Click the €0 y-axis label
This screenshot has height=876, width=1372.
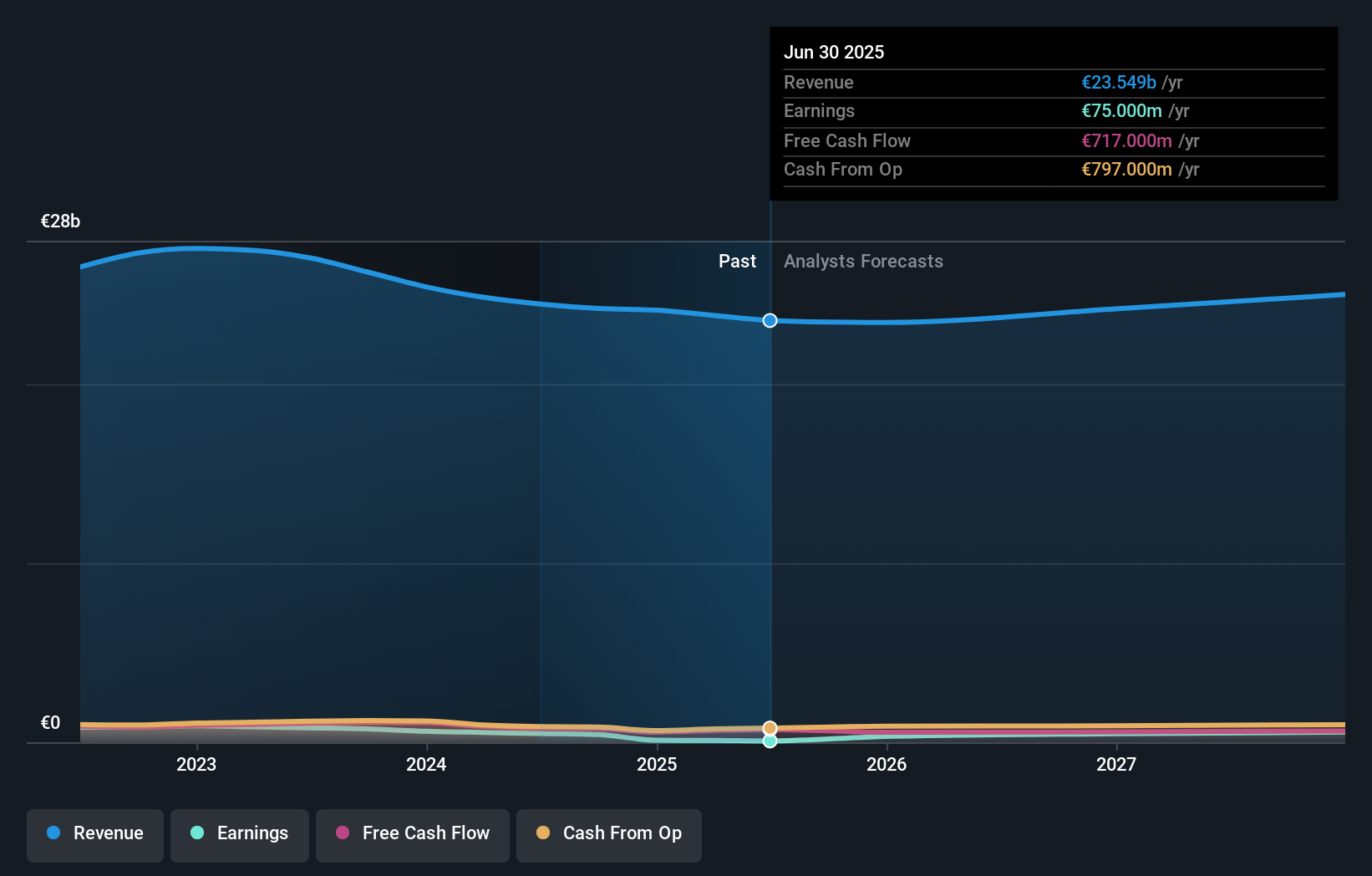click(50, 722)
